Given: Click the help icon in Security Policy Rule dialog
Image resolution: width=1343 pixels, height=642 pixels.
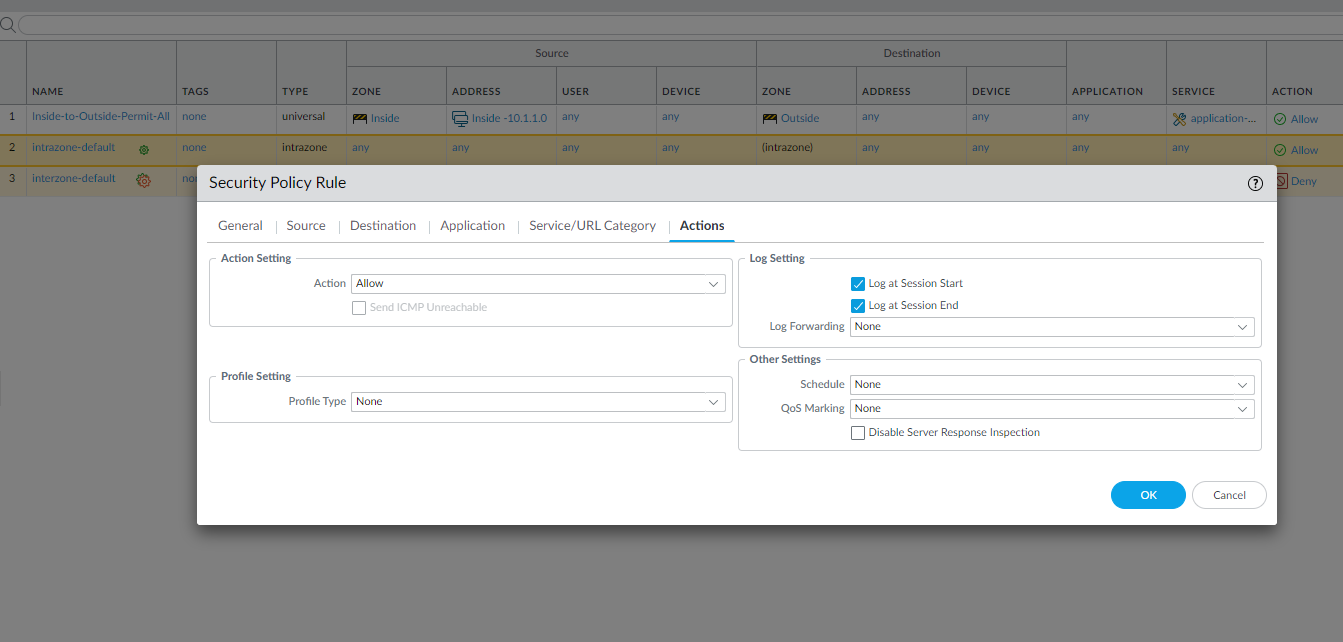Looking at the screenshot, I should point(1255,184).
